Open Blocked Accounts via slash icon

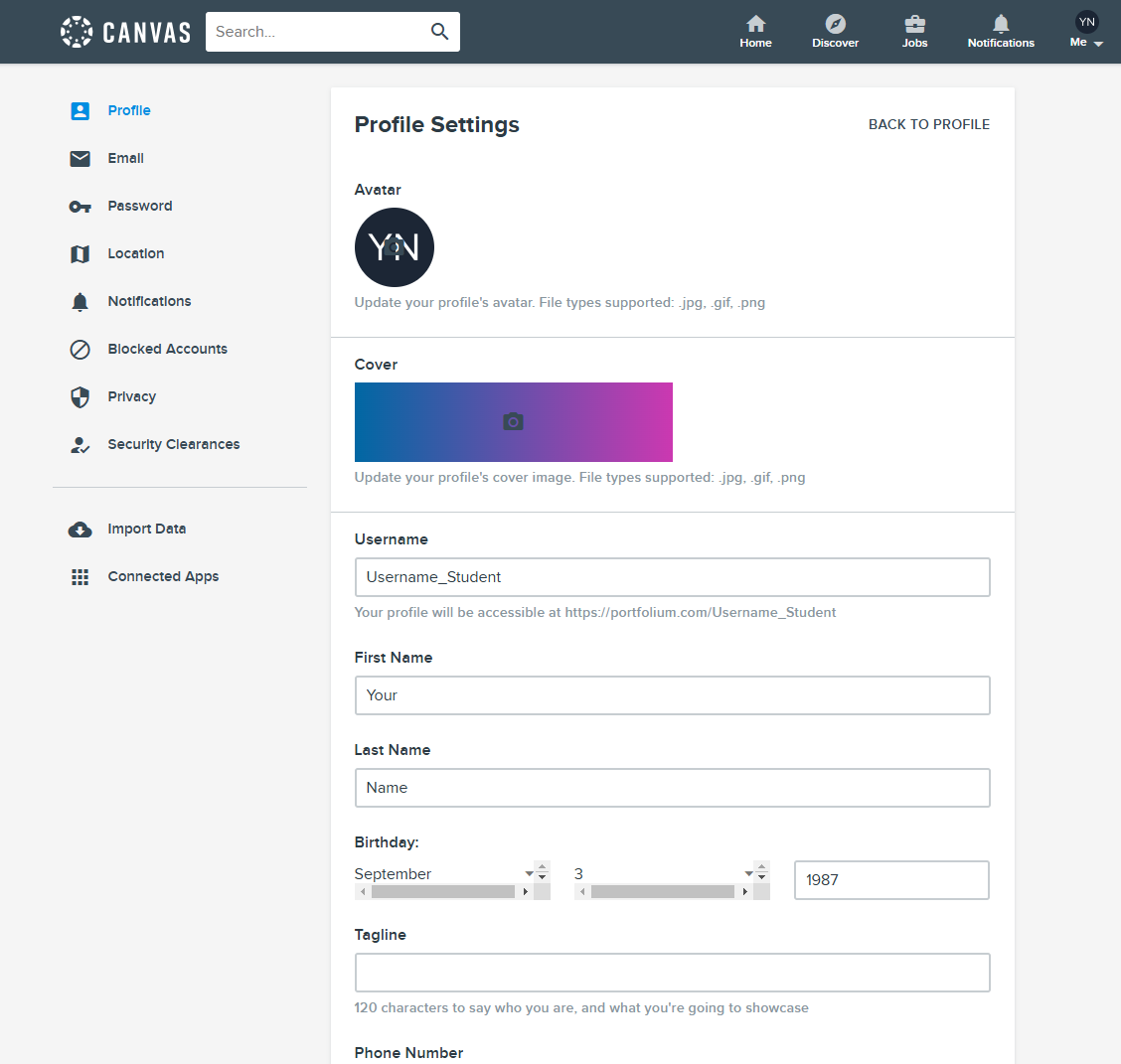click(80, 349)
